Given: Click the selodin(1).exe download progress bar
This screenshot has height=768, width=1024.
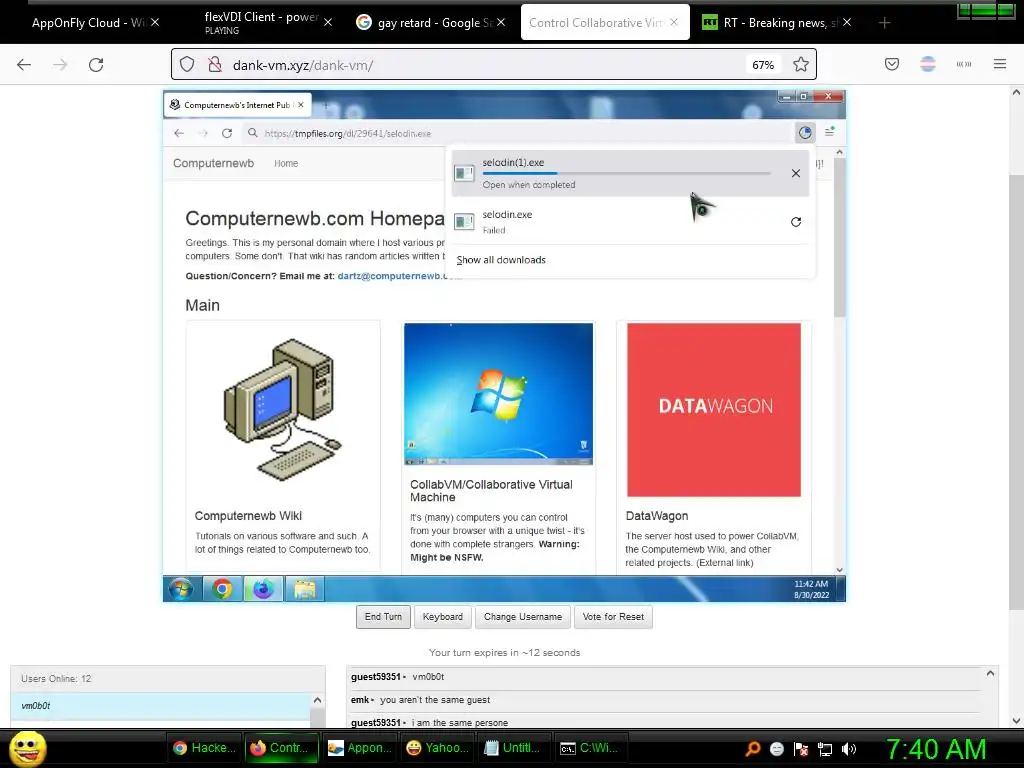Looking at the screenshot, I should 627,174.
